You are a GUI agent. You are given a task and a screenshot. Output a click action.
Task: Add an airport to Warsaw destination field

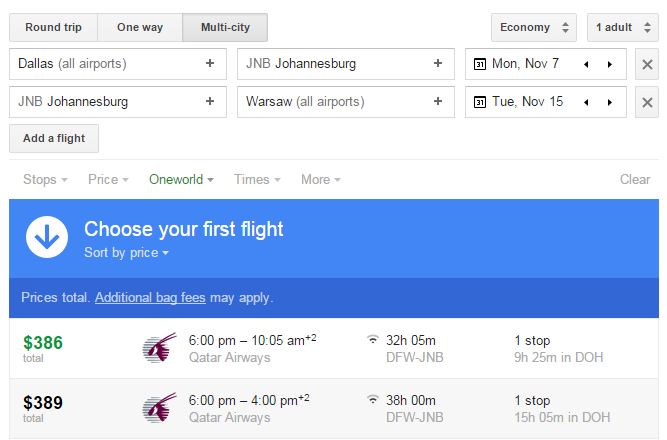[438, 102]
